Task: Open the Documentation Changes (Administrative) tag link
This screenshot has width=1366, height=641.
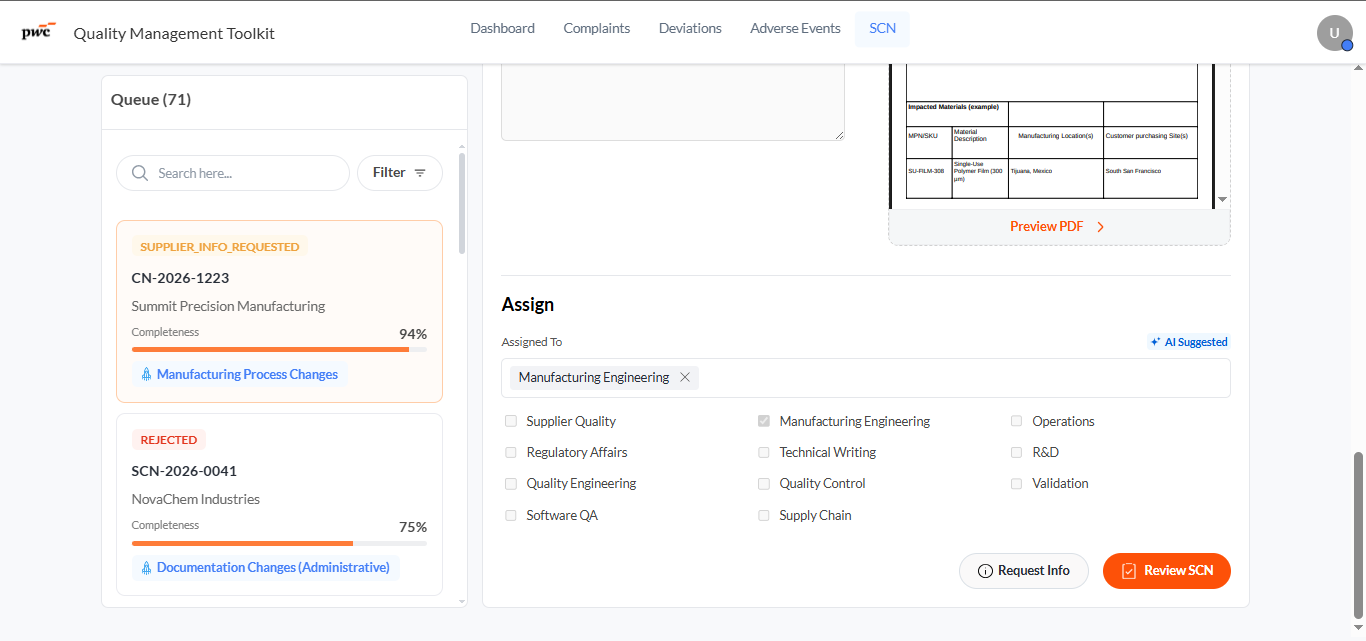Action: click(266, 567)
